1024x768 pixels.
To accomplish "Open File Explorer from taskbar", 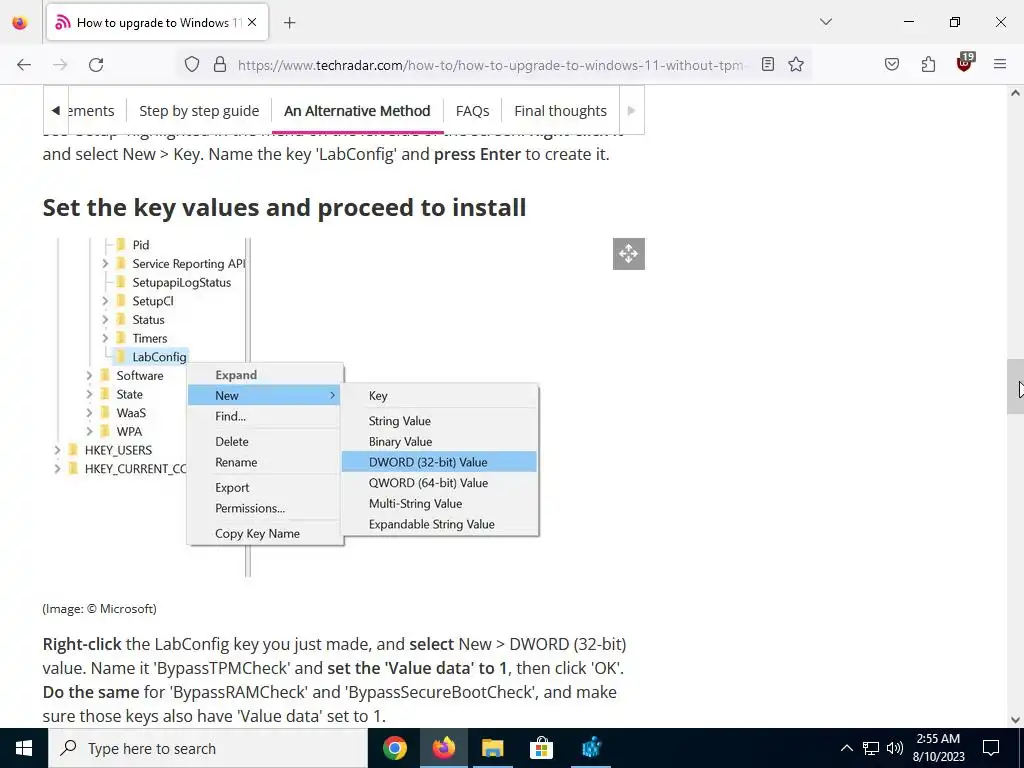I will click(x=492, y=748).
